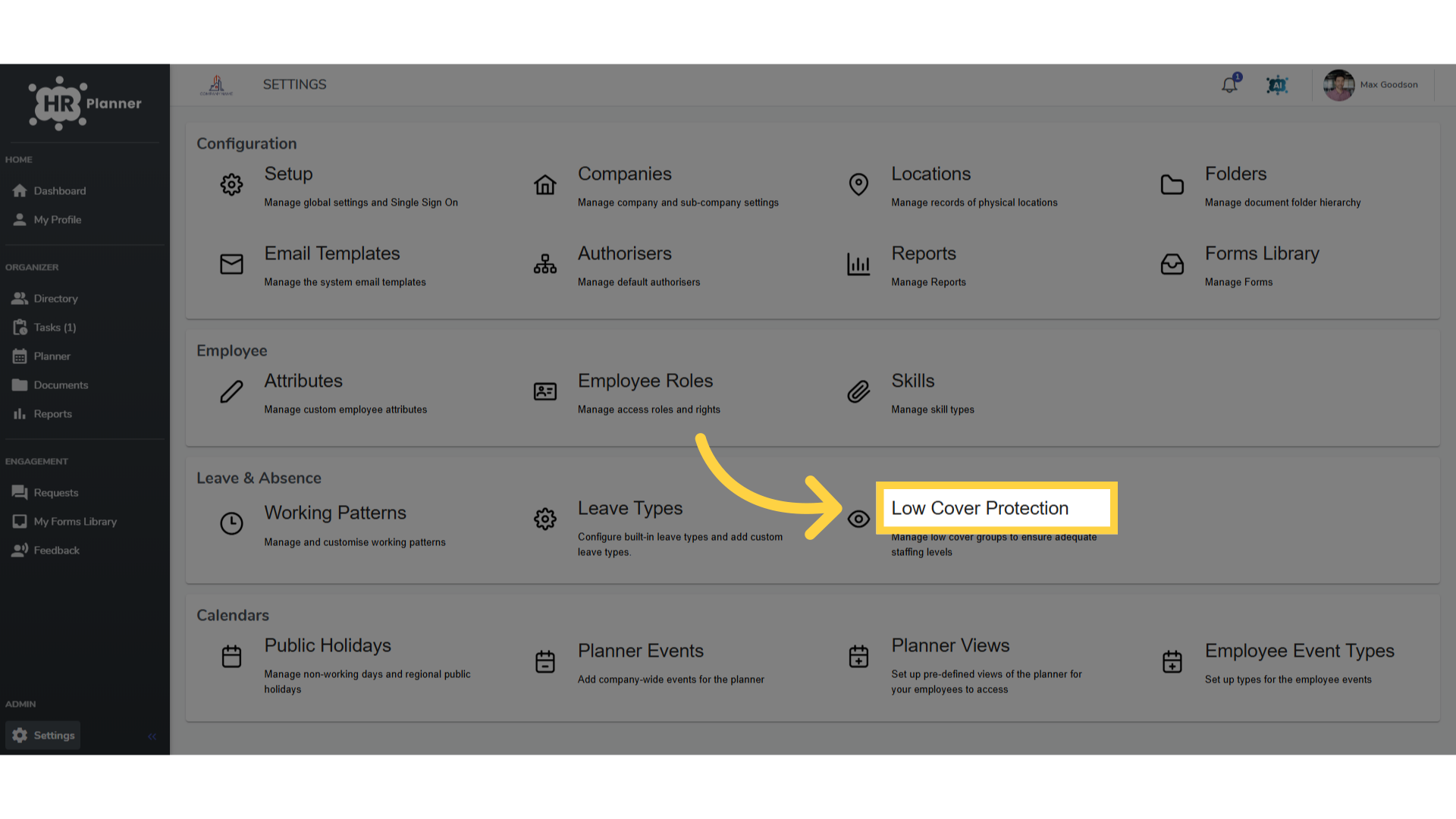Image resolution: width=1456 pixels, height=819 pixels.
Task: Click the Skills paperclip icon
Action: click(x=858, y=391)
